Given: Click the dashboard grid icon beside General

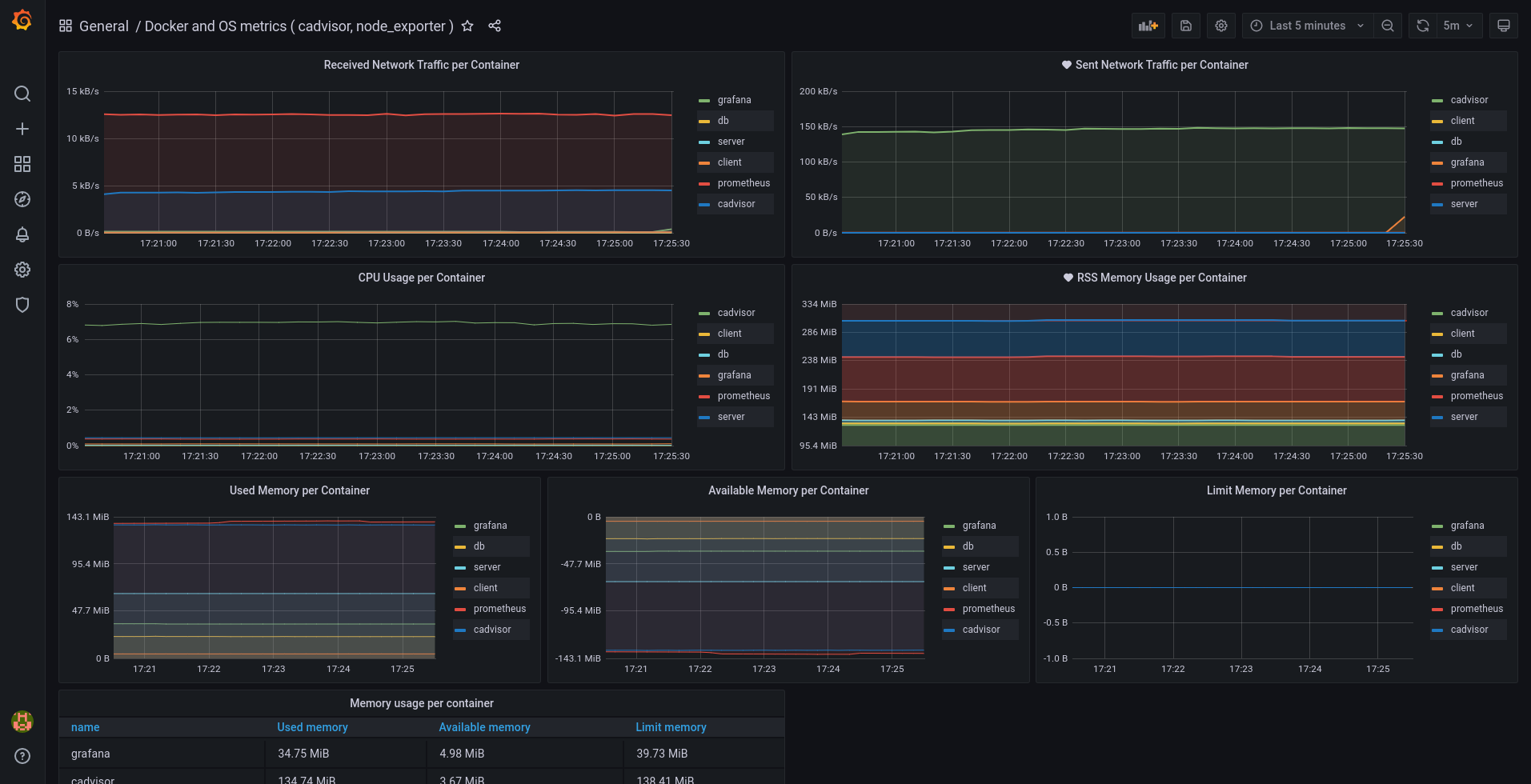Looking at the screenshot, I should 66,26.
